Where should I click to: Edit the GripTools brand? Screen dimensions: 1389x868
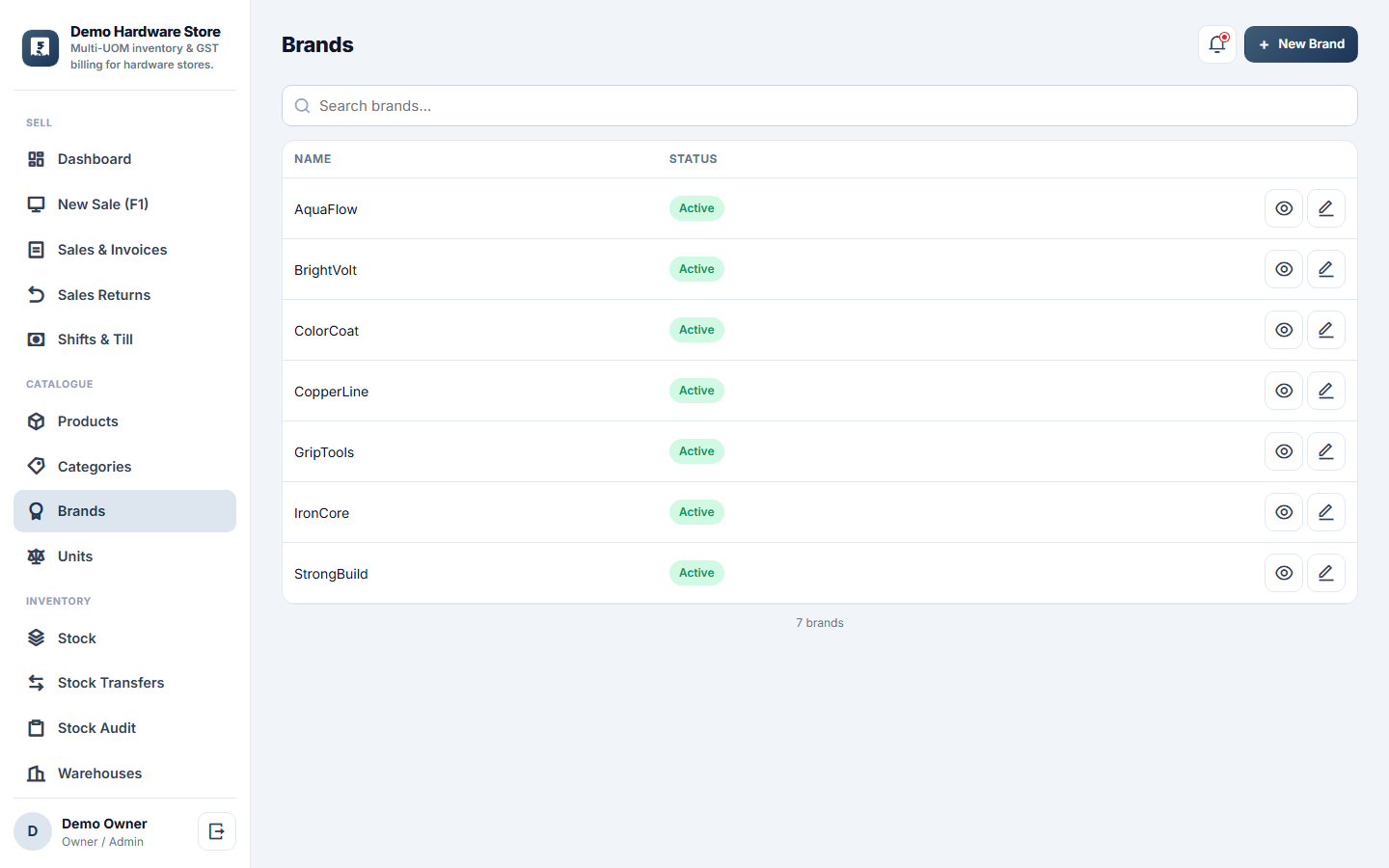(x=1326, y=451)
